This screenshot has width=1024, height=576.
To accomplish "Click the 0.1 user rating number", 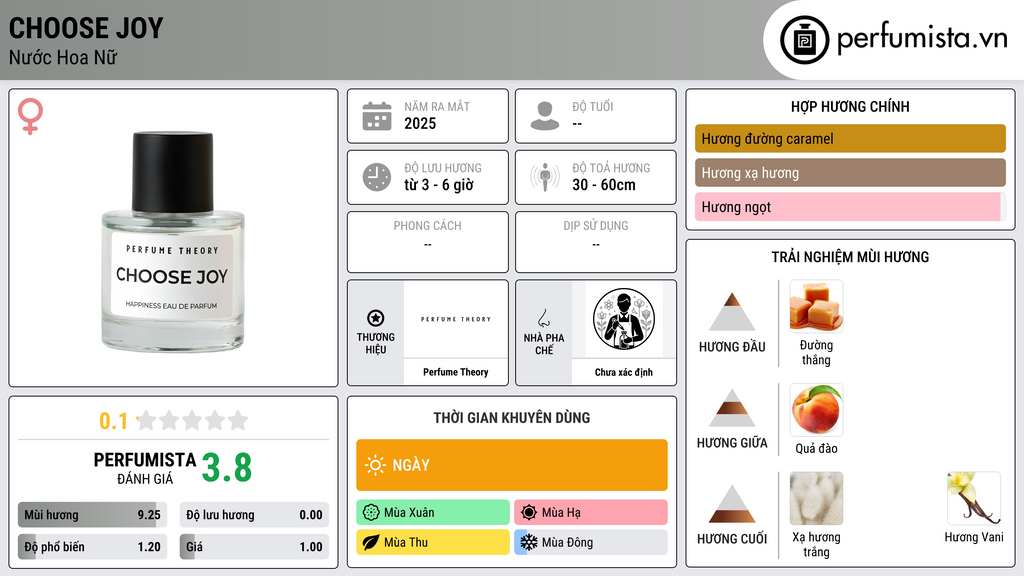I will [113, 421].
